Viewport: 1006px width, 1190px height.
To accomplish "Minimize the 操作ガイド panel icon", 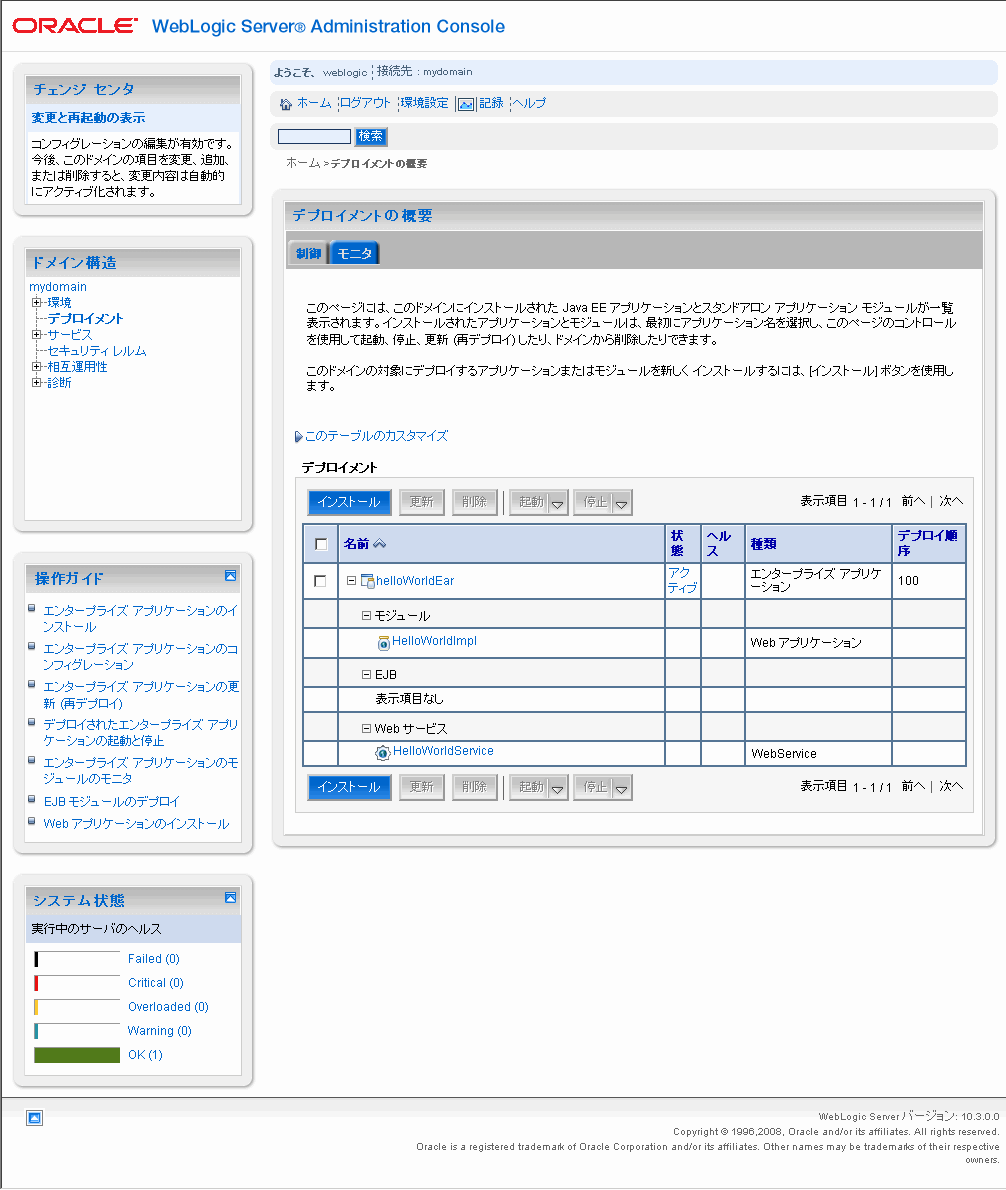I will [231, 576].
